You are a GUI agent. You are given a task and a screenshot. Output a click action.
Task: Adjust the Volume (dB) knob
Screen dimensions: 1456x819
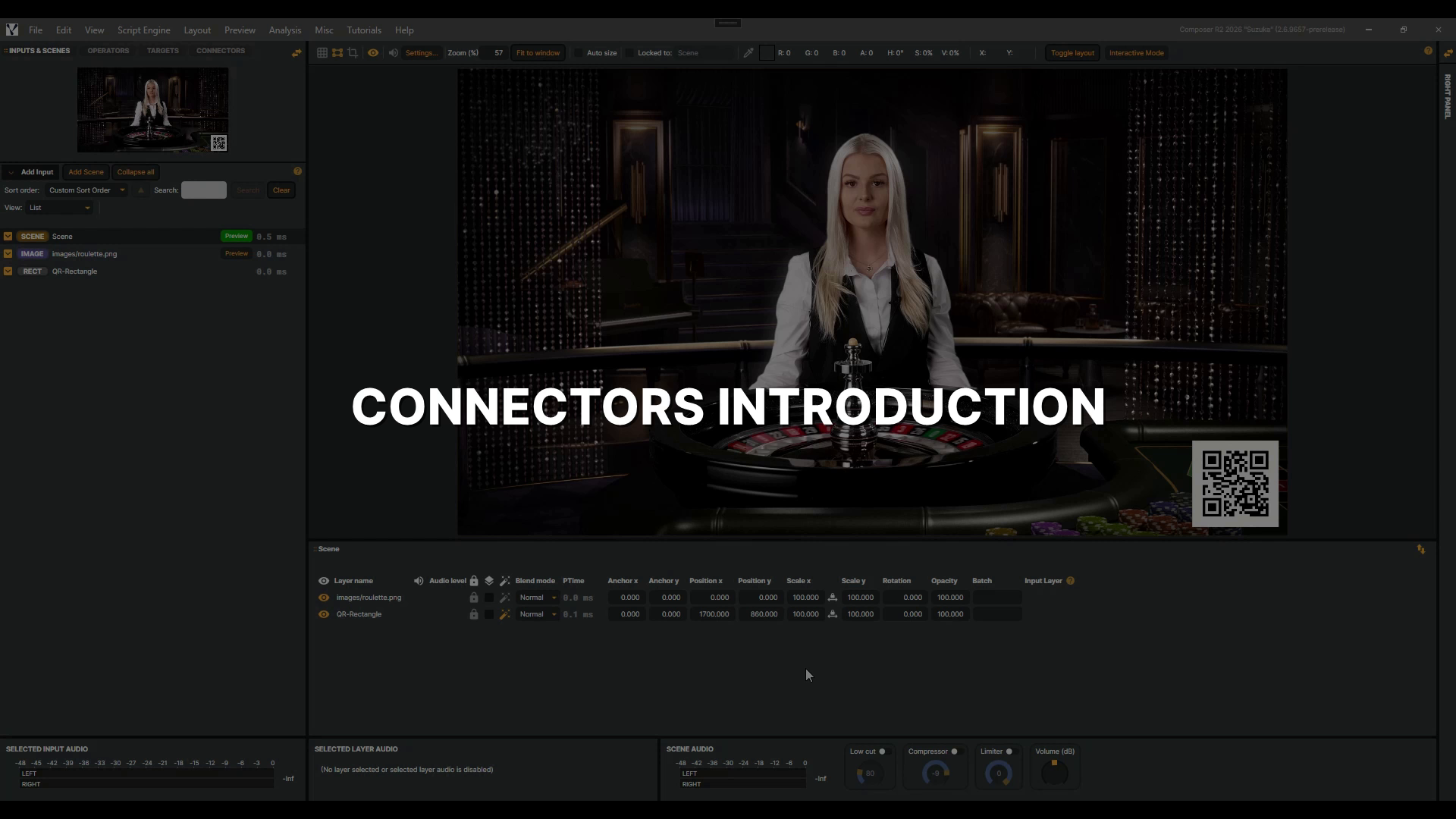point(1054,773)
